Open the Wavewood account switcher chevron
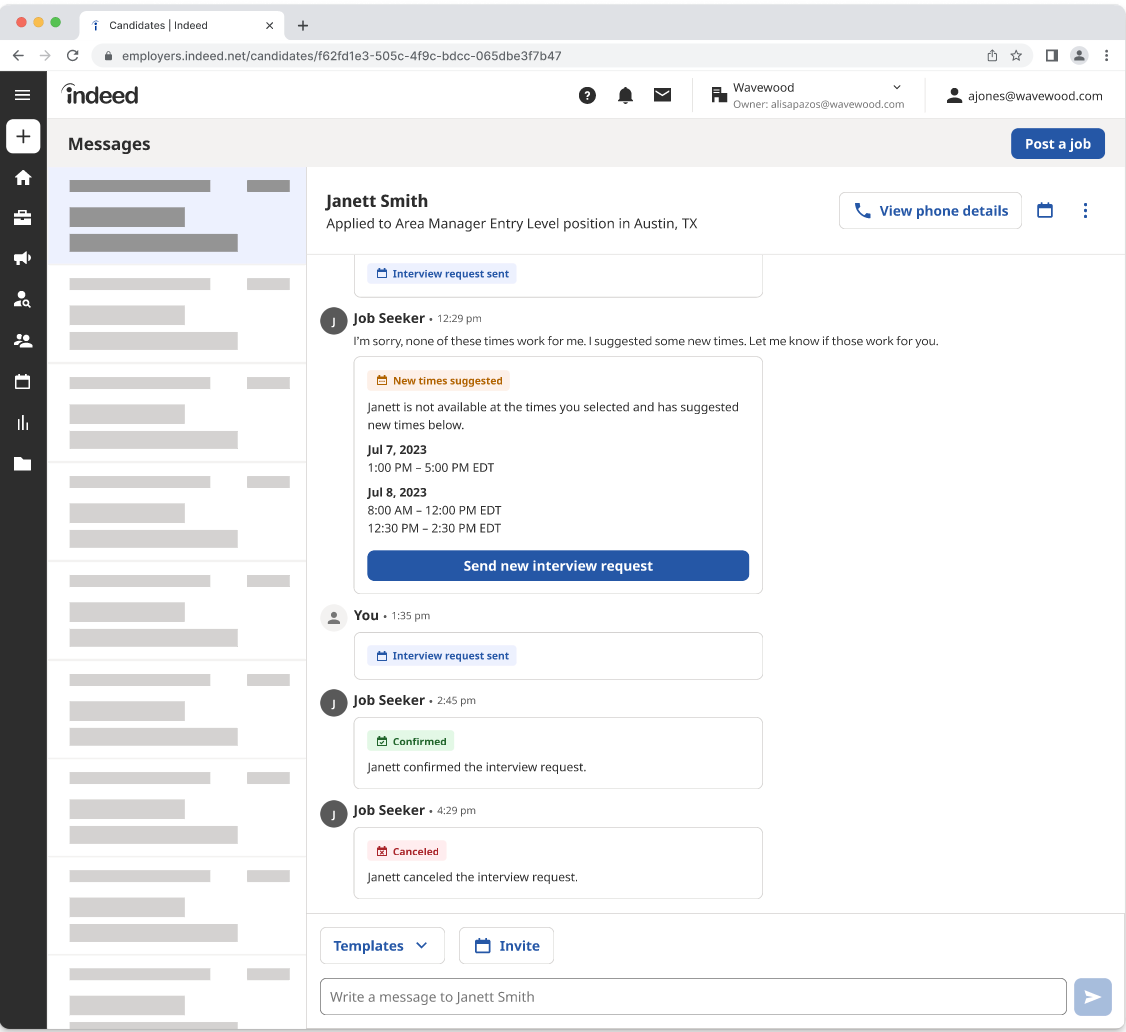 click(x=896, y=87)
